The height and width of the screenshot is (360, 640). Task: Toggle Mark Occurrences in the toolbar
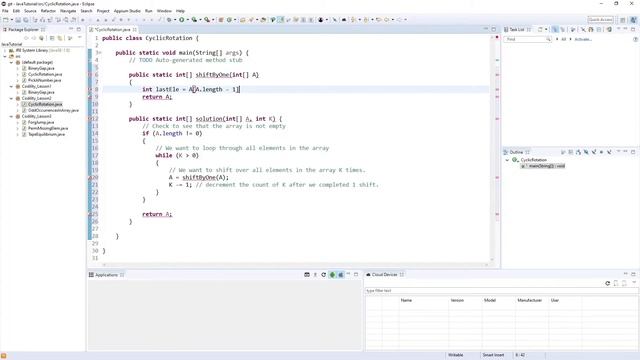[281, 20]
